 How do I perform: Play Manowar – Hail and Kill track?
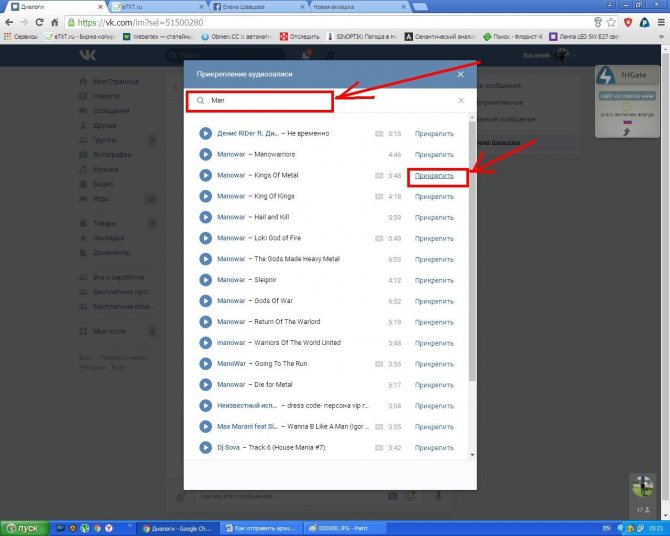(x=206, y=217)
